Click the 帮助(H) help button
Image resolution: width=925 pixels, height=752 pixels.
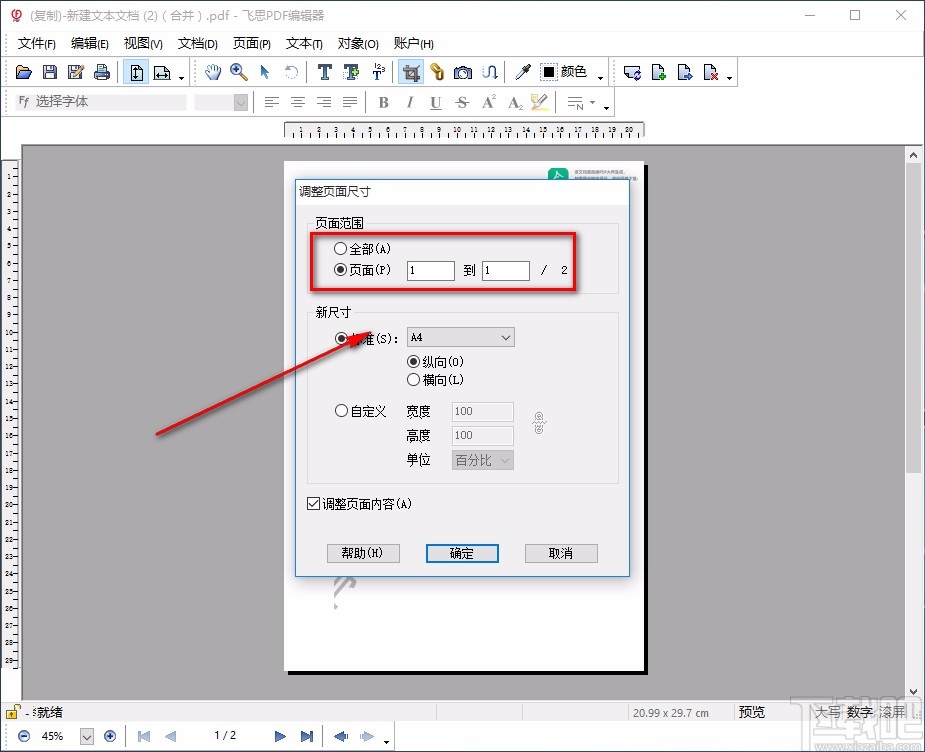(363, 553)
